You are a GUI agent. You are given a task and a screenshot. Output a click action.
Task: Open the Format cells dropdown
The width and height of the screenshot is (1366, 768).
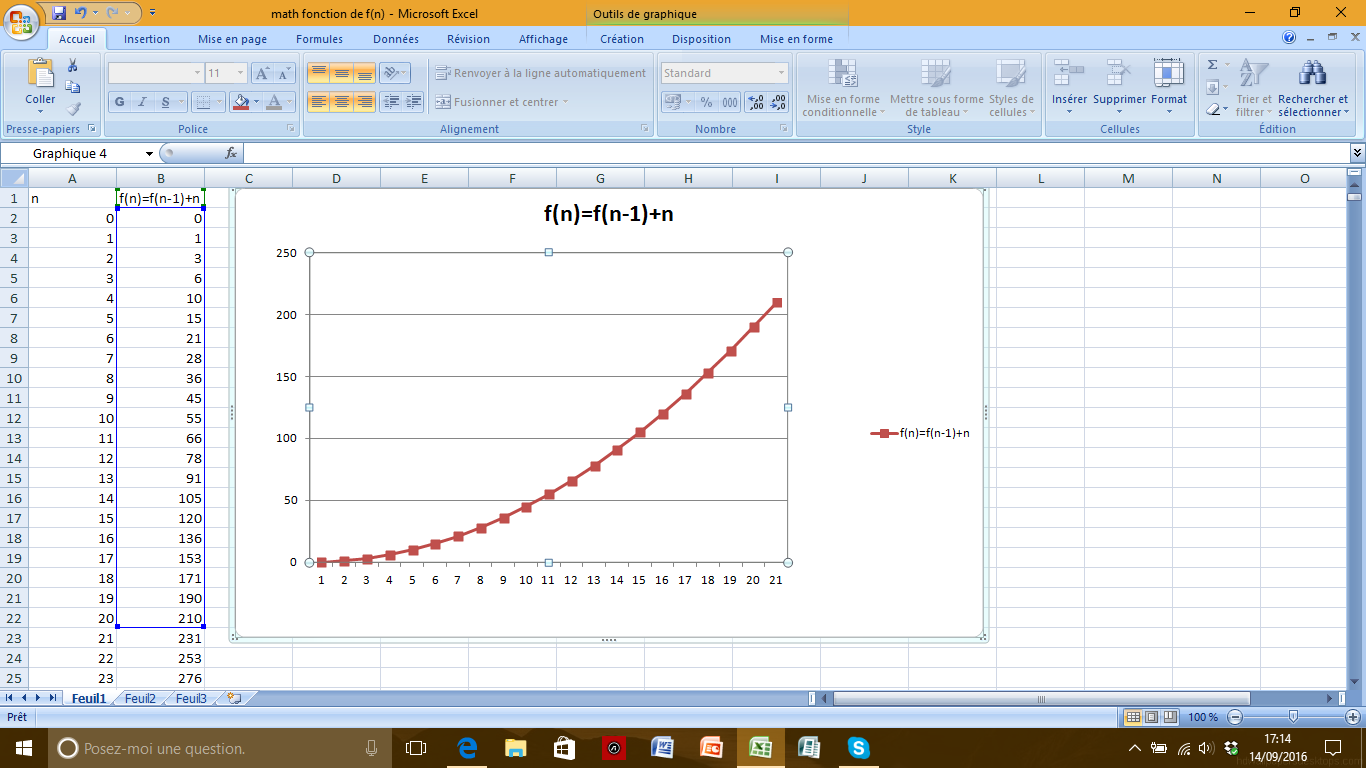1168,86
